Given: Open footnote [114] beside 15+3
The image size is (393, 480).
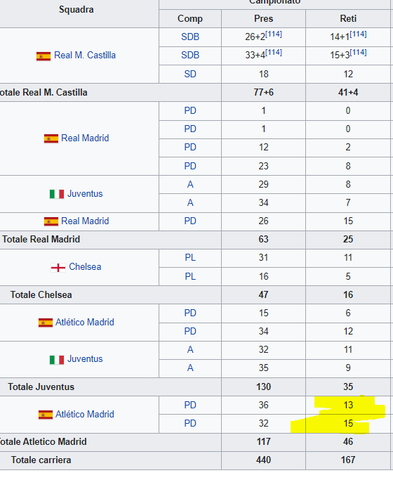Looking at the screenshot, I should pos(358,52).
